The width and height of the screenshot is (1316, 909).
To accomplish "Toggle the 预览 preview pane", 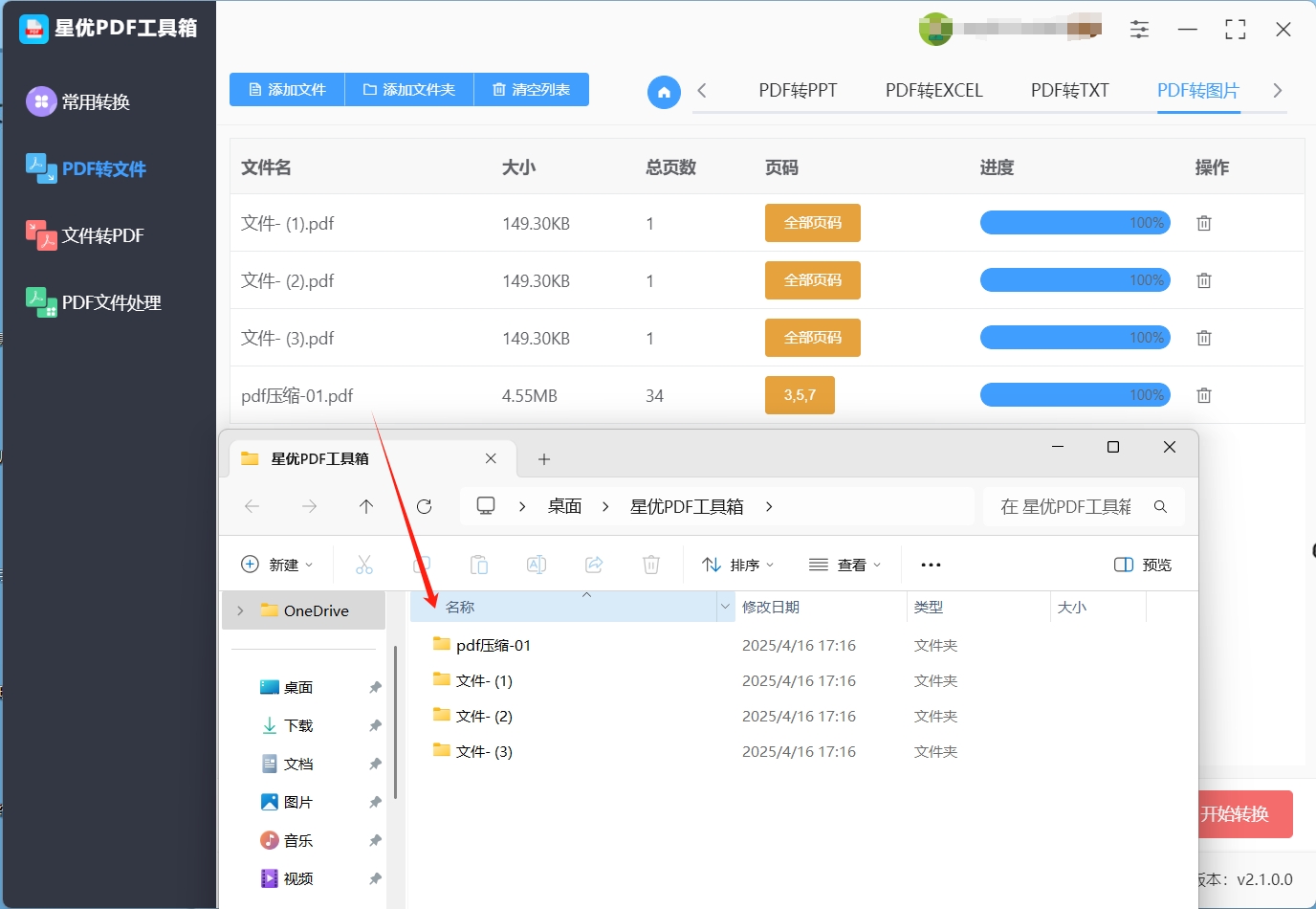I will click(x=1143, y=565).
